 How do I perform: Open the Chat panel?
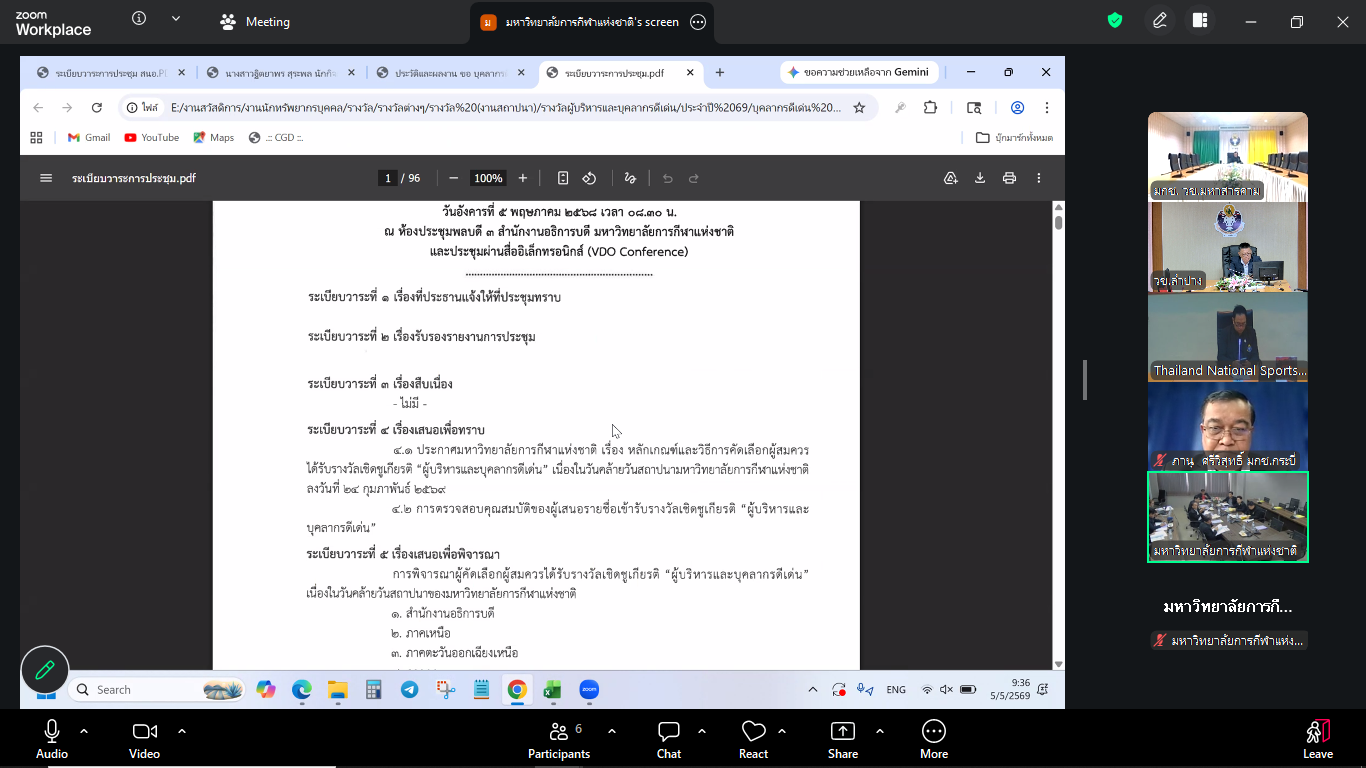669,740
